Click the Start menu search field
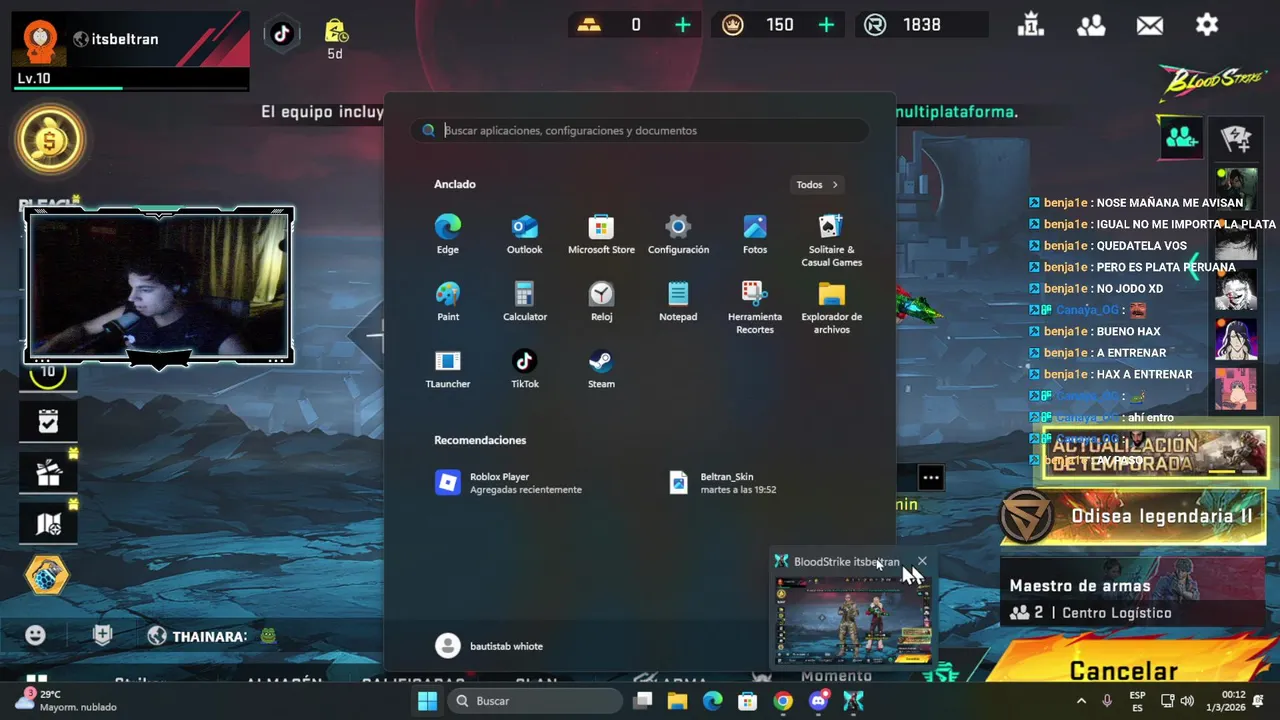The image size is (1280, 720). point(640,130)
